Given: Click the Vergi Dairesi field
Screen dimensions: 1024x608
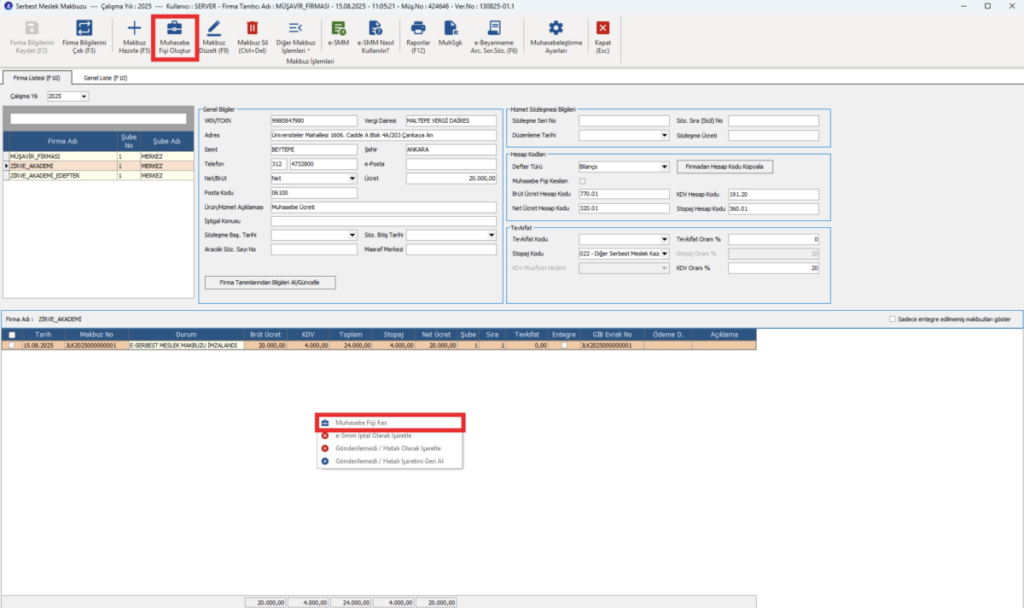Looking at the screenshot, I should pos(451,121).
